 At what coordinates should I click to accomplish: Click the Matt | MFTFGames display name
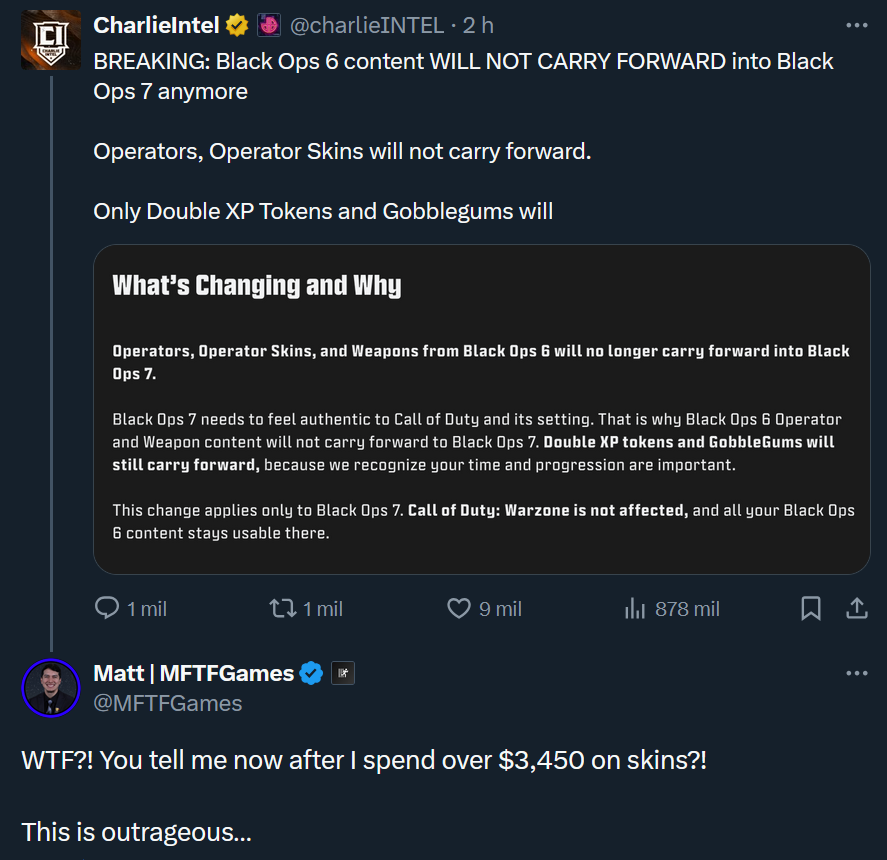click(193, 674)
